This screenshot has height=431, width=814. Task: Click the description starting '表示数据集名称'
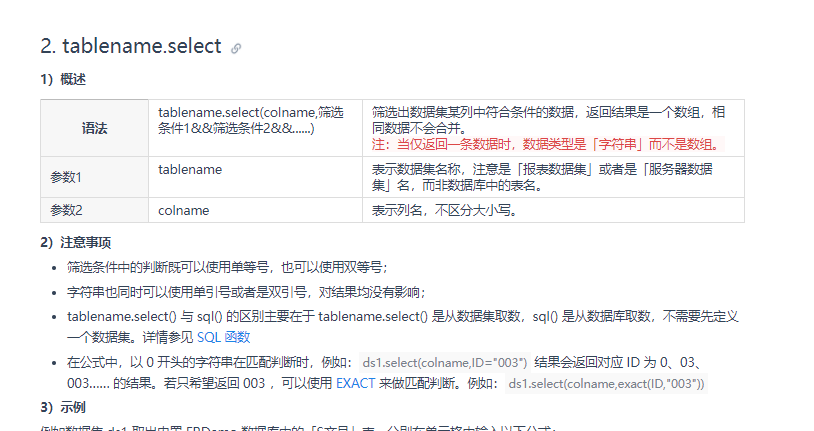click(542, 177)
